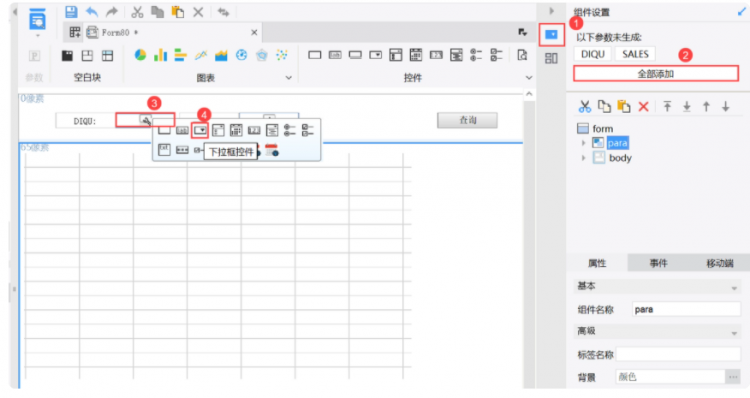Image resolution: width=750 pixels, height=398 pixels.
Task: Switch to the mobile tab
Action: coord(719,263)
